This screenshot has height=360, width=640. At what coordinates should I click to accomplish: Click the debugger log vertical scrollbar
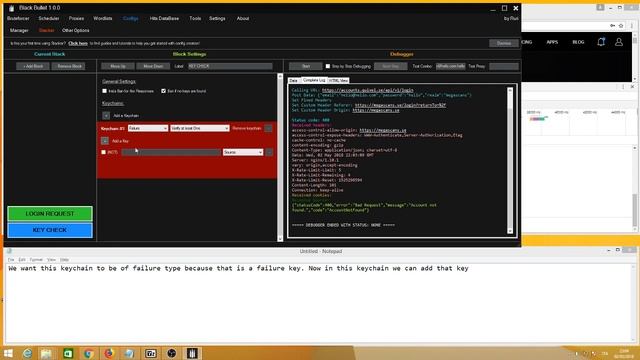pyautogui.click(x=510, y=160)
